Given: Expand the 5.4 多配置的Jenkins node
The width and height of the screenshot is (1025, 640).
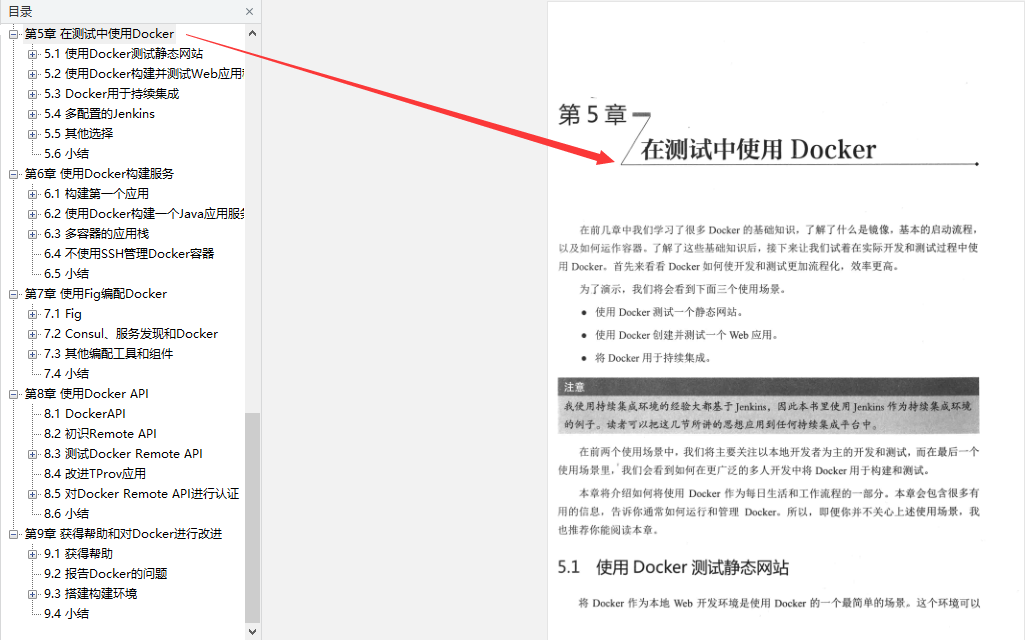Looking at the screenshot, I should tap(32, 114).
